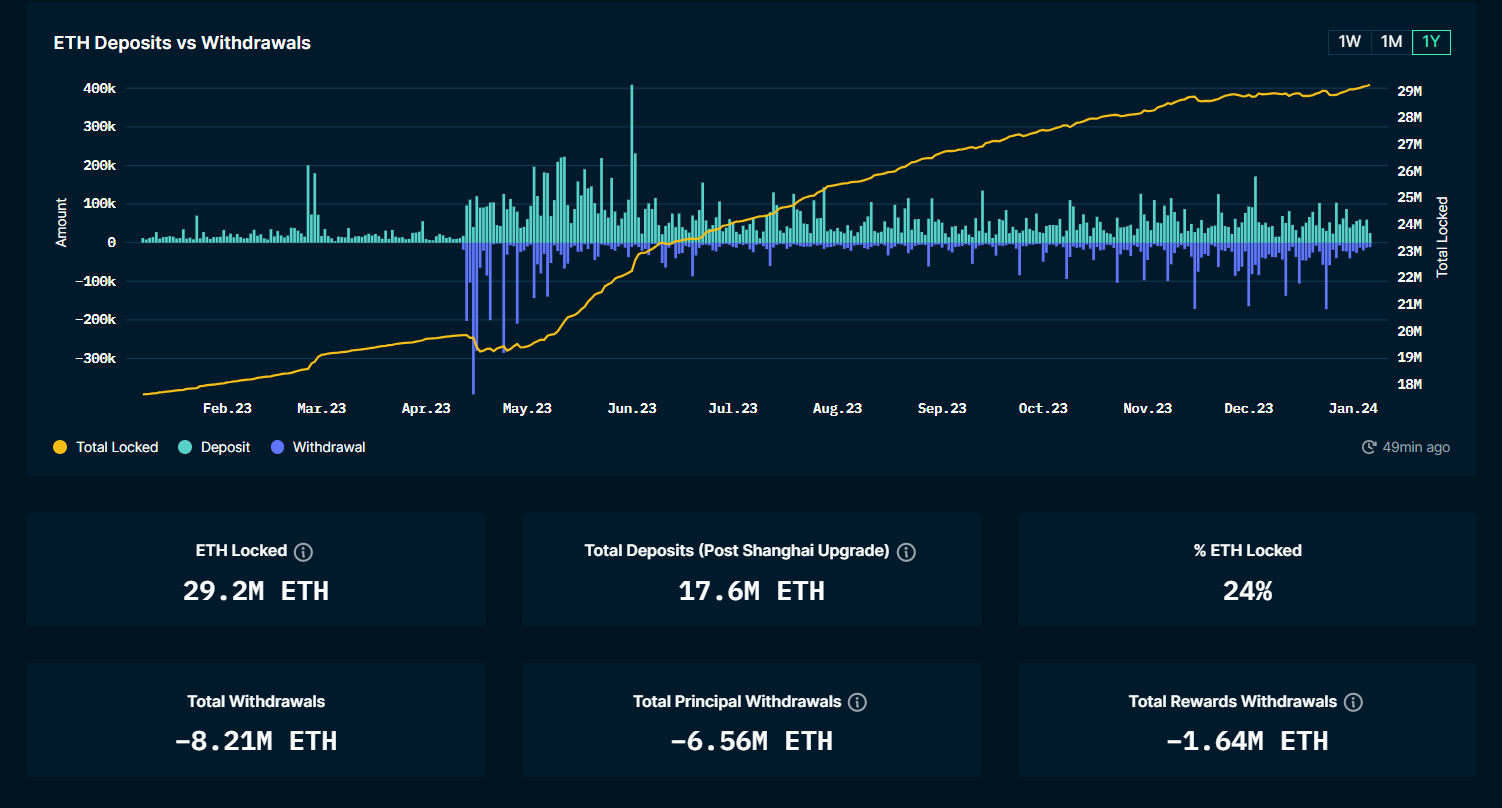Switch chart range to 1W
Image resolution: width=1502 pixels, height=808 pixels.
1349,42
